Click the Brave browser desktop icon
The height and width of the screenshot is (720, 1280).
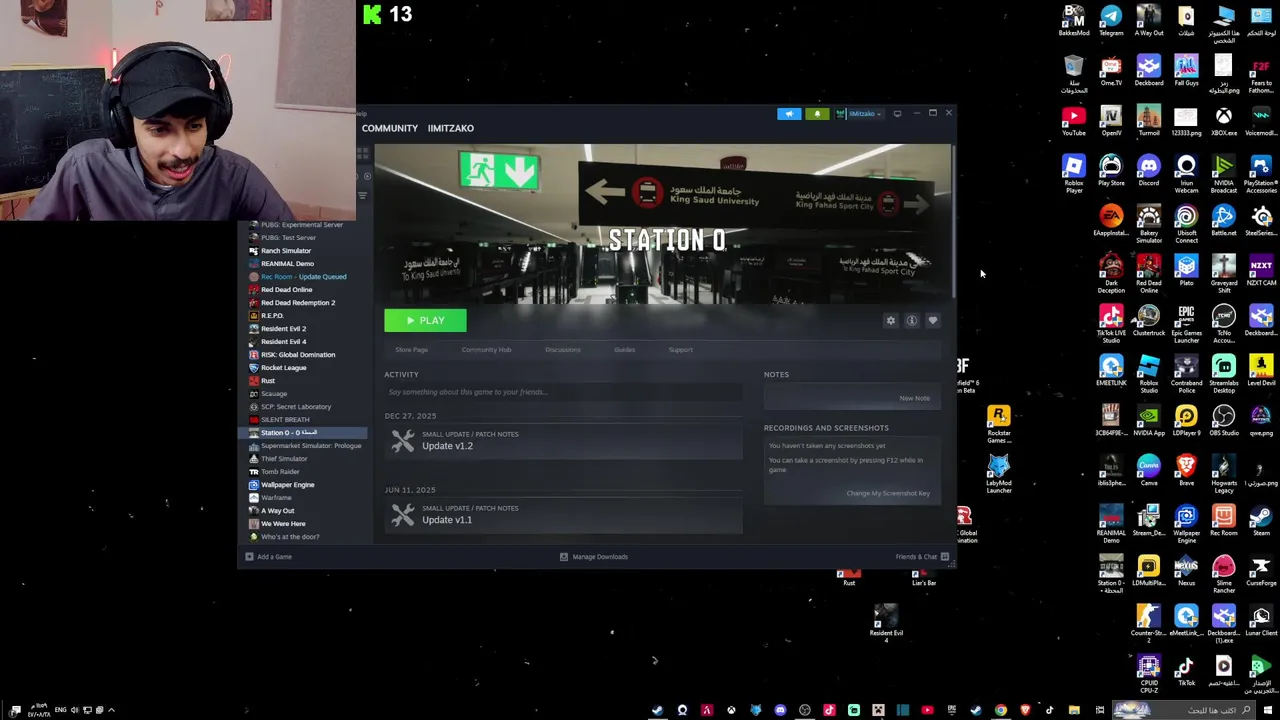click(1186, 471)
